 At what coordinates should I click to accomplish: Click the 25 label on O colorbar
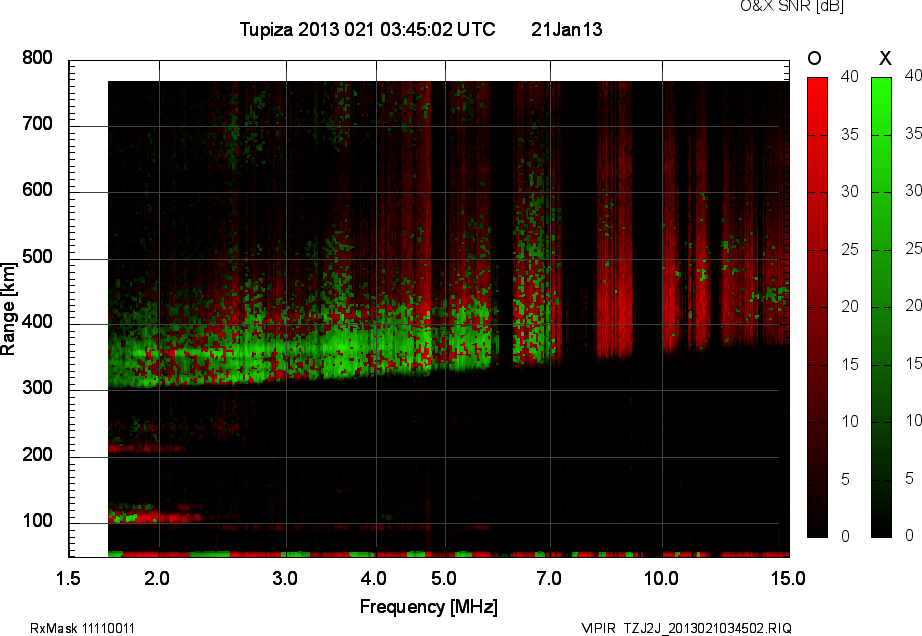849,250
